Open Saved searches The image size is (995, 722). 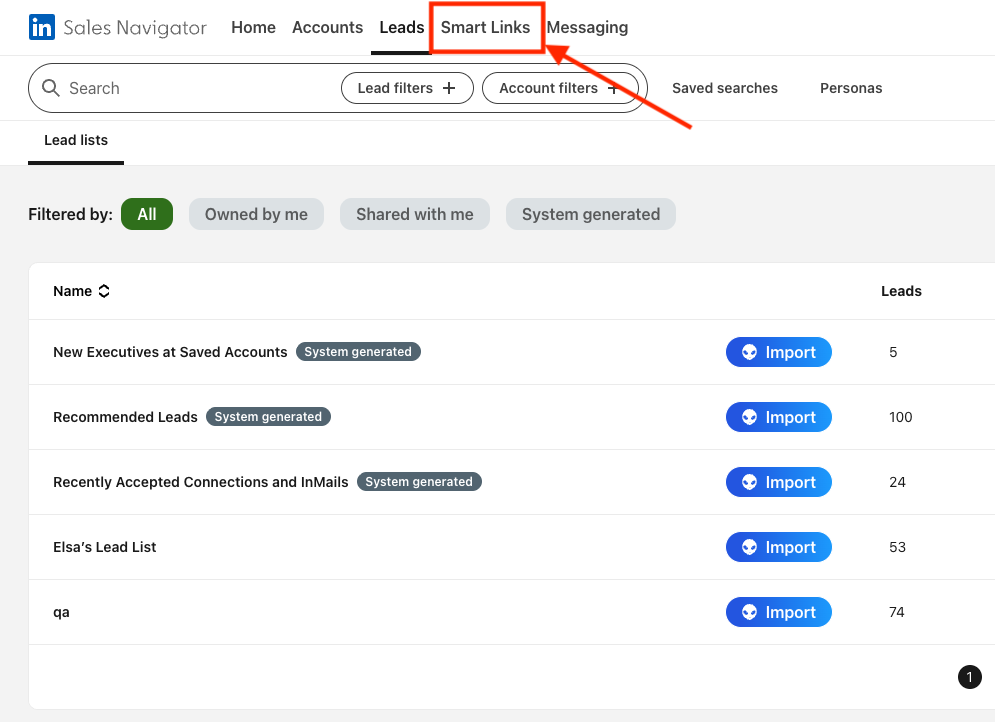coord(724,88)
